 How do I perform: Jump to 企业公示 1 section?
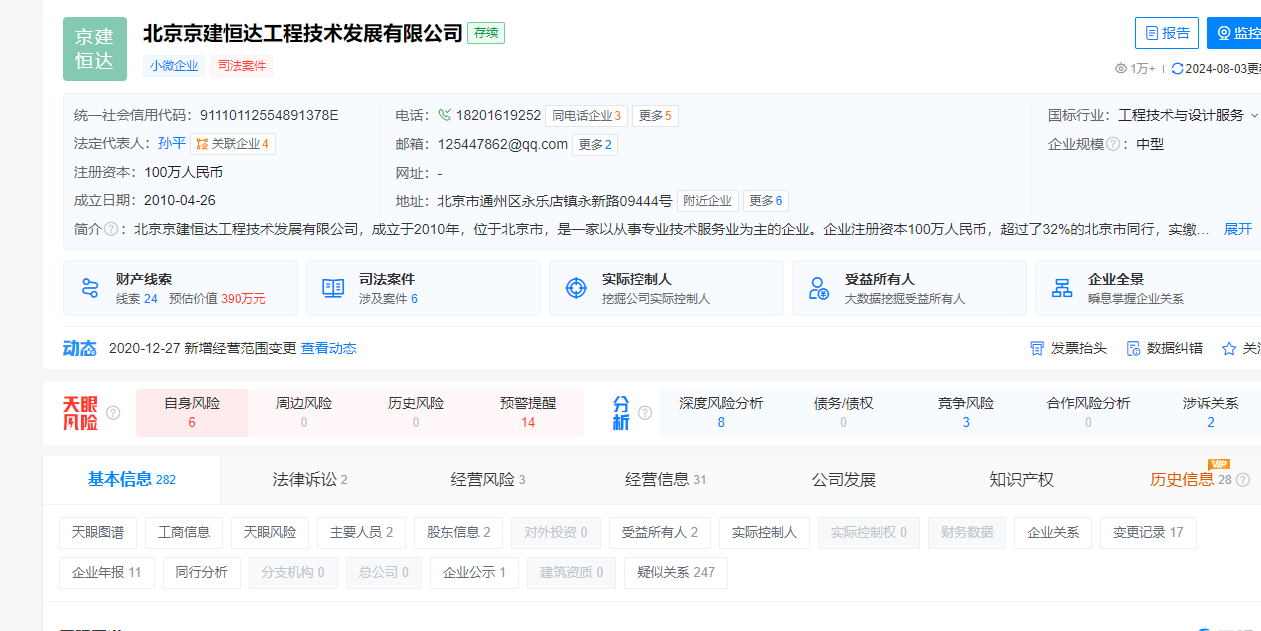pyautogui.click(x=474, y=573)
